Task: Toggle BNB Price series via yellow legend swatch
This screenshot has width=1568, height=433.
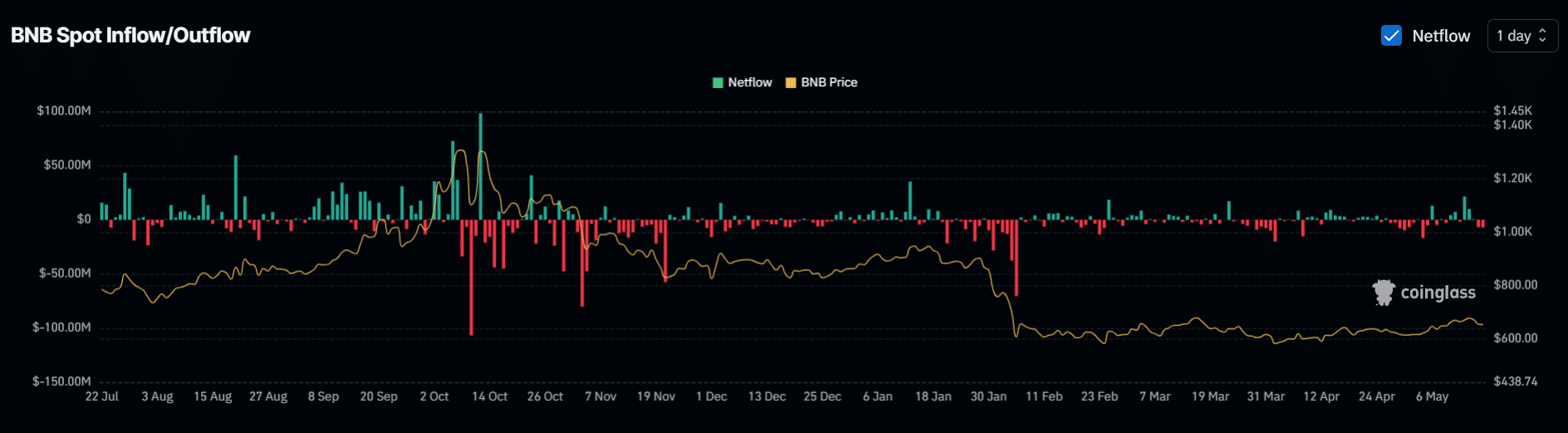Action: 791,82
